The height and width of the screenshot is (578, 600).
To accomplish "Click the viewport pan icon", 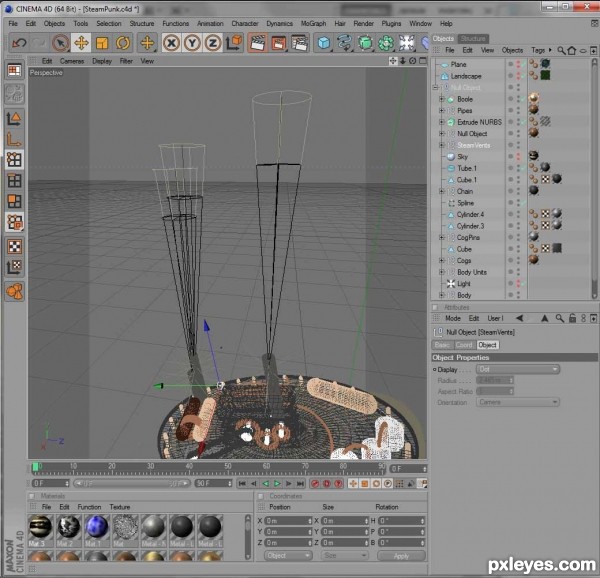I will pyautogui.click(x=393, y=61).
